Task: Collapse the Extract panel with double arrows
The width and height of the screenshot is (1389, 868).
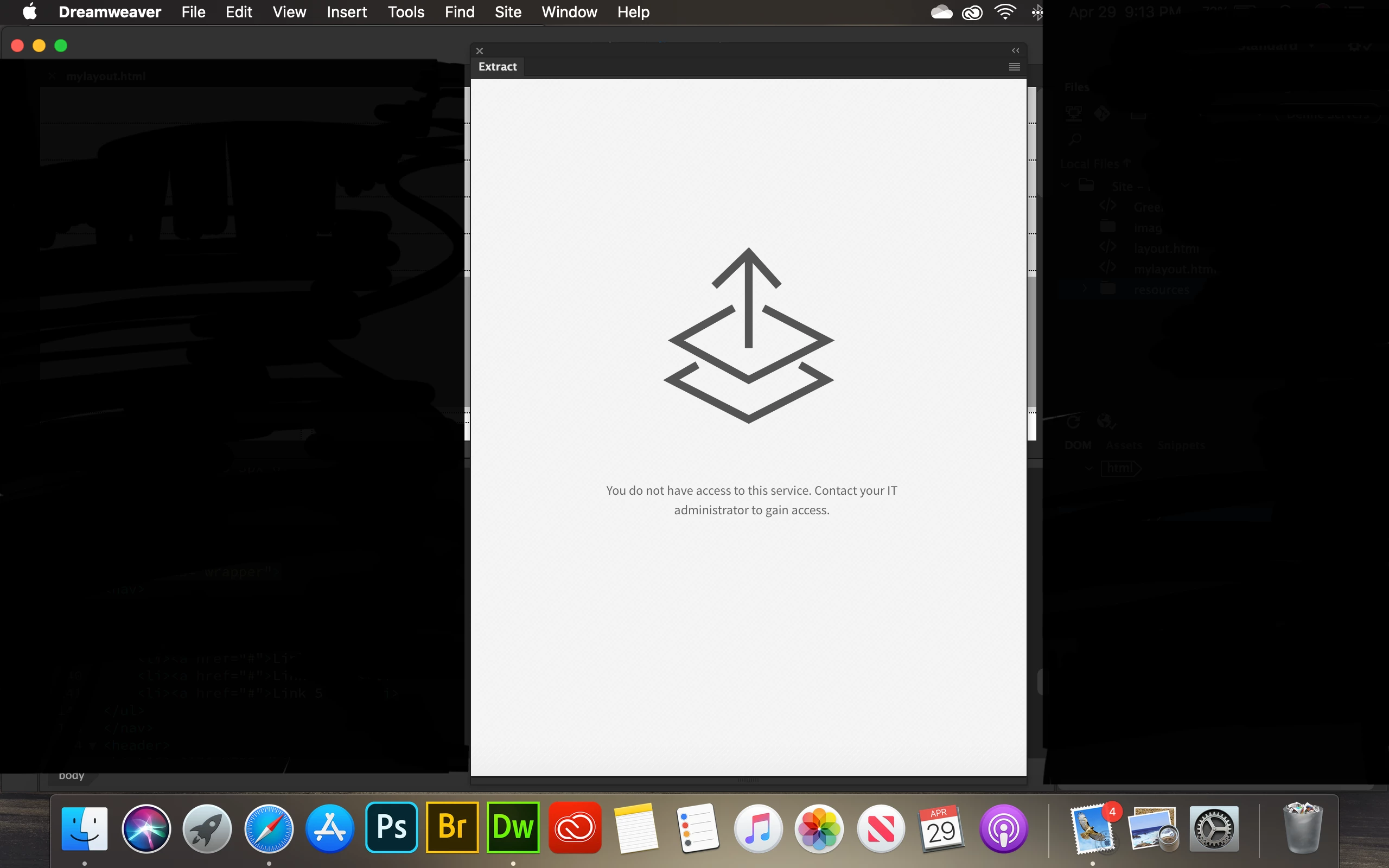Action: (1015, 50)
